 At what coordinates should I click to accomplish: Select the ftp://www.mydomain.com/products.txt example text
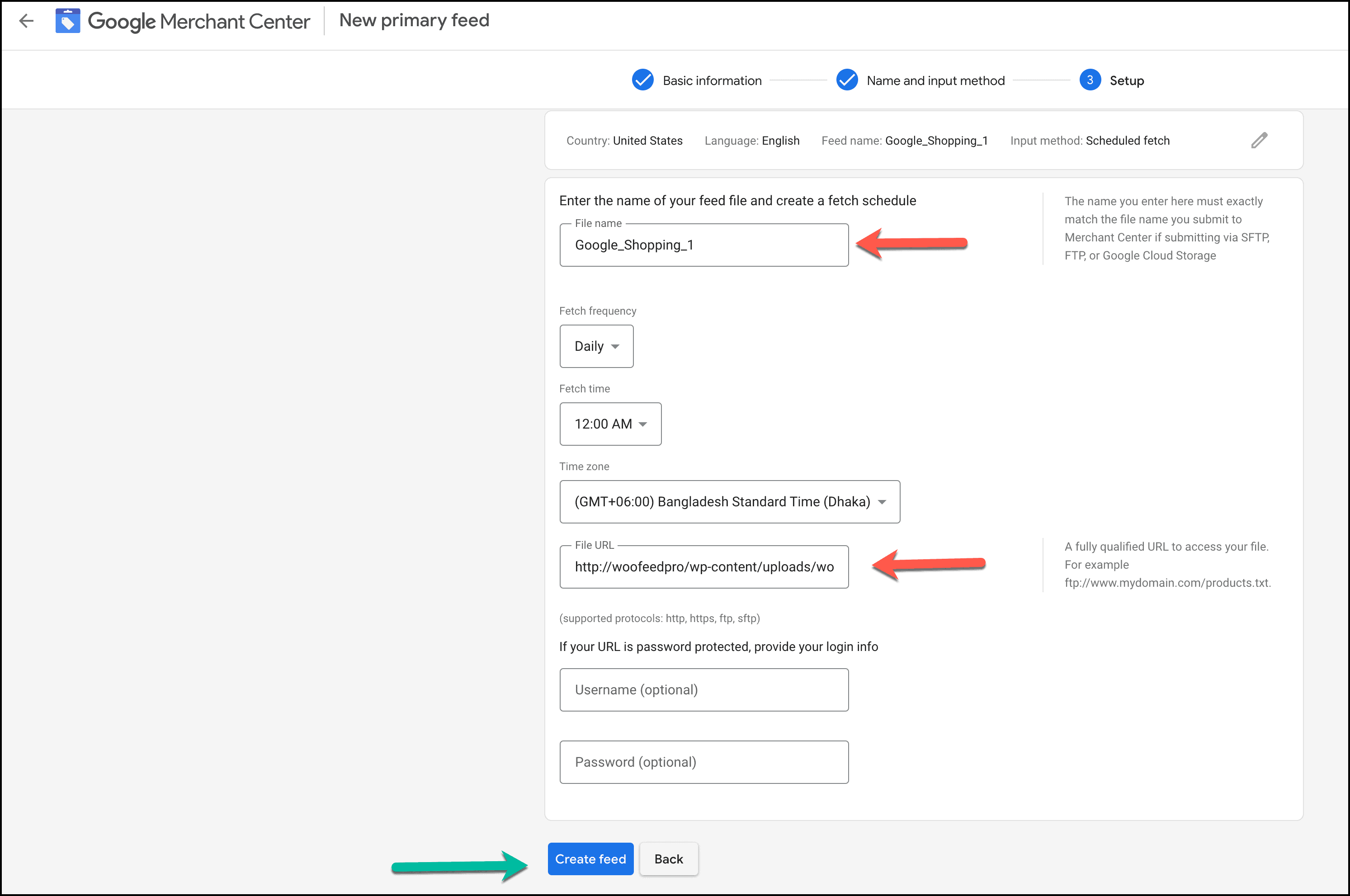(x=1168, y=583)
